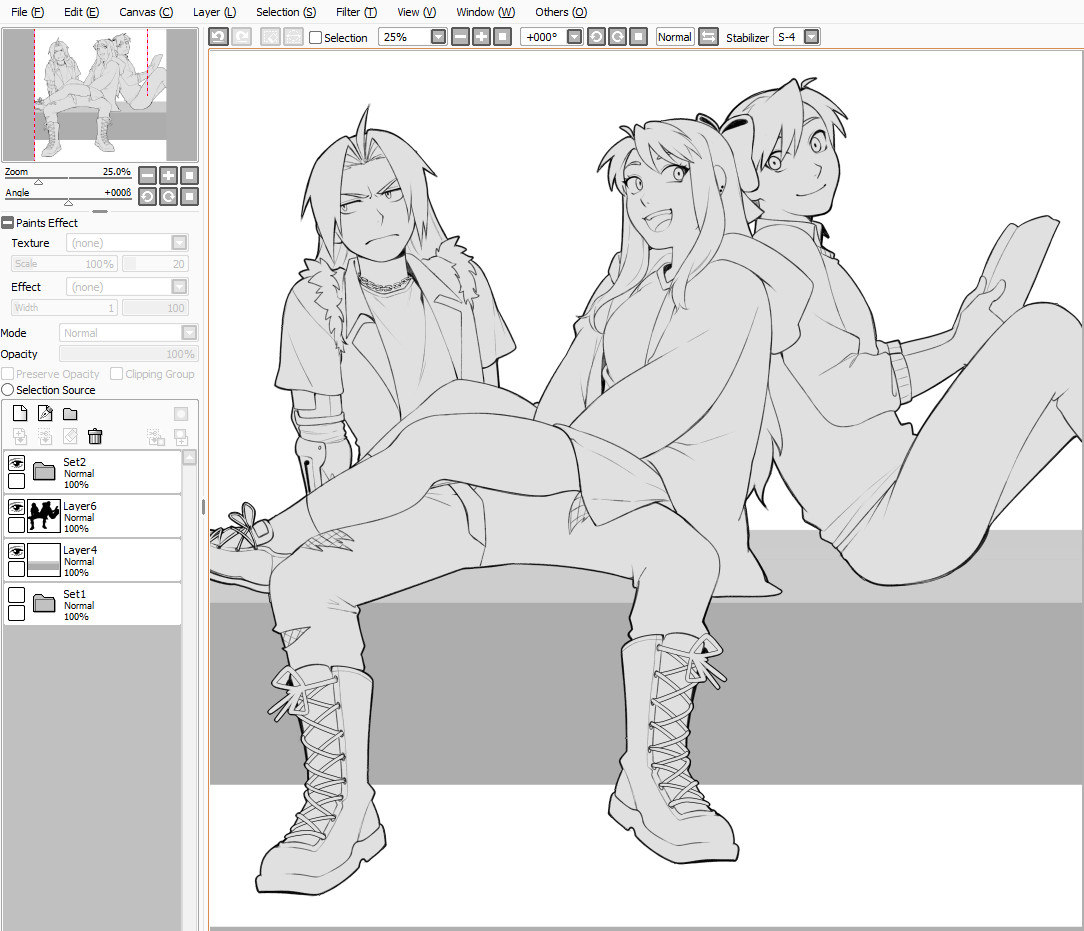Enable the Preserve Opacity checkbox

(x=8, y=374)
